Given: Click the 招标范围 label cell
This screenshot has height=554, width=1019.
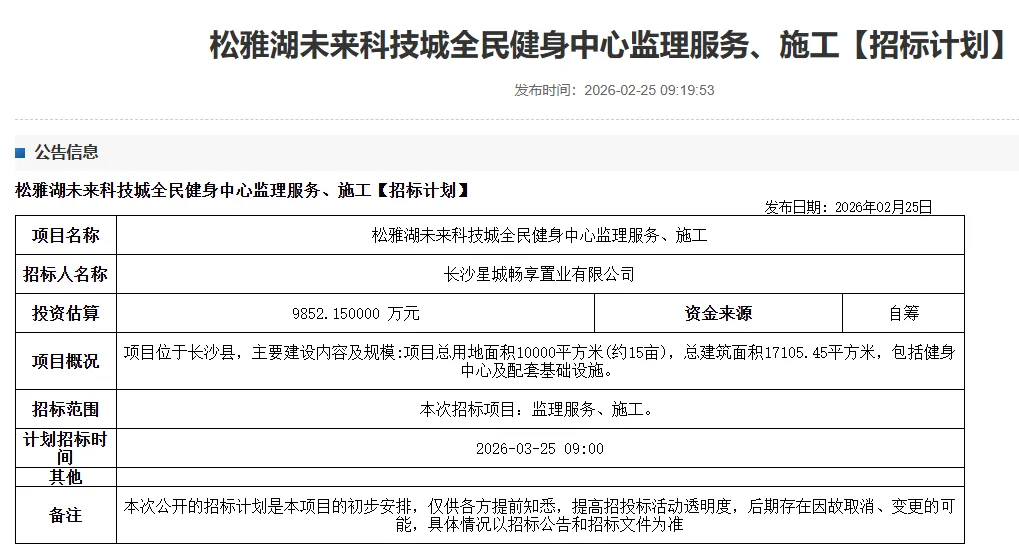Looking at the screenshot, I should coord(66,409).
